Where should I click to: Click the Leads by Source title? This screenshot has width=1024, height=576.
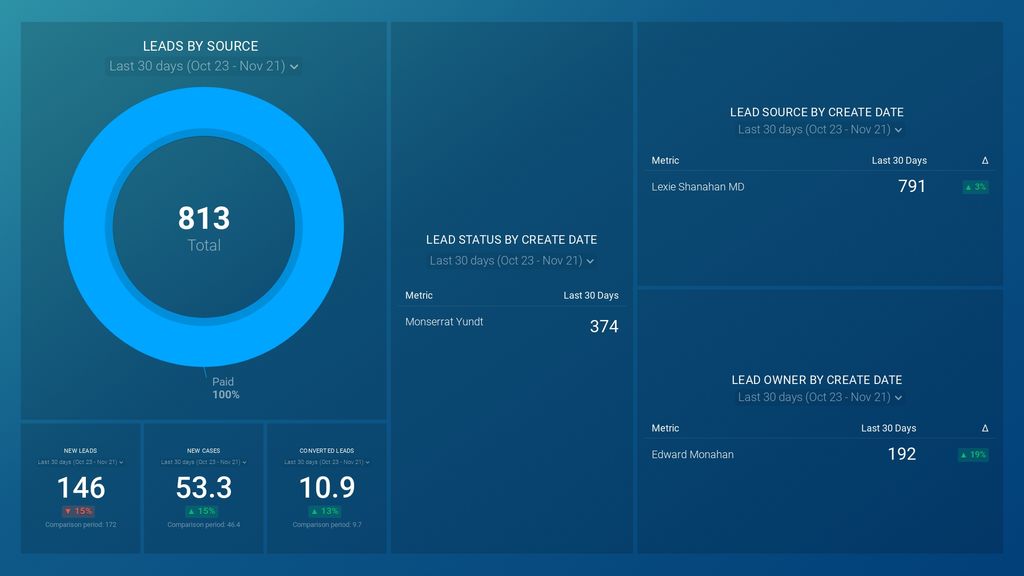[x=200, y=46]
